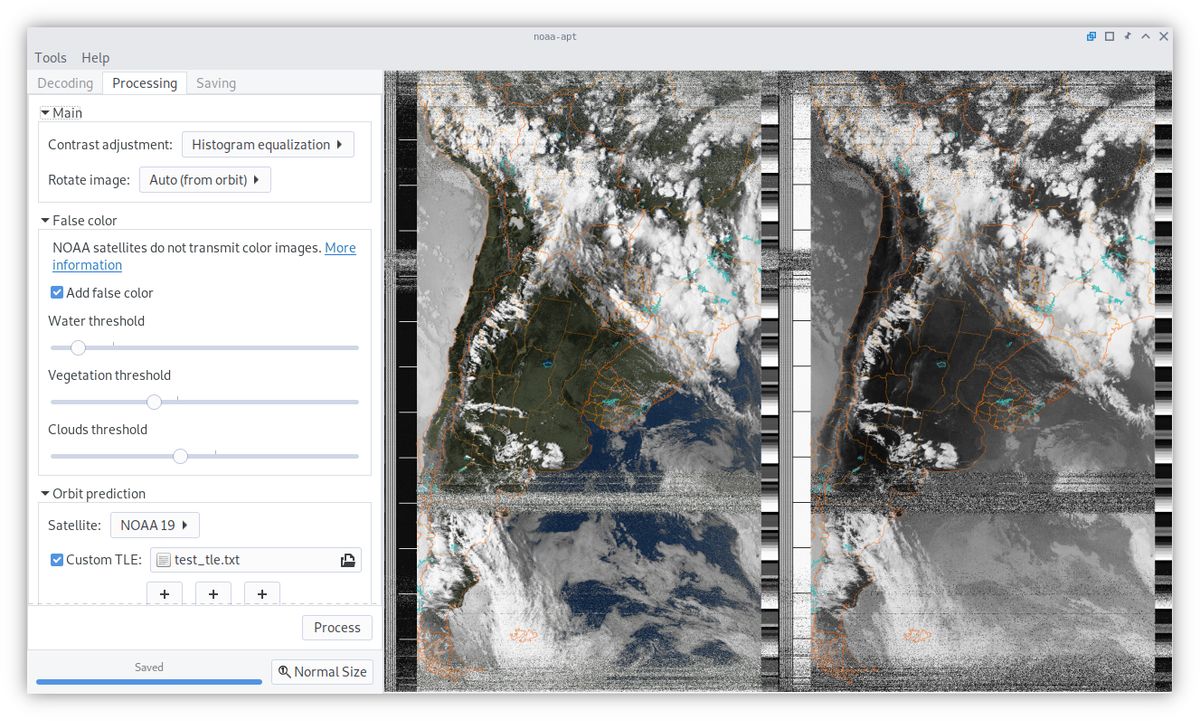The height and width of the screenshot is (721, 1200).
Task: Click the browse folder icon in the Custom TLE field
Action: point(347,560)
